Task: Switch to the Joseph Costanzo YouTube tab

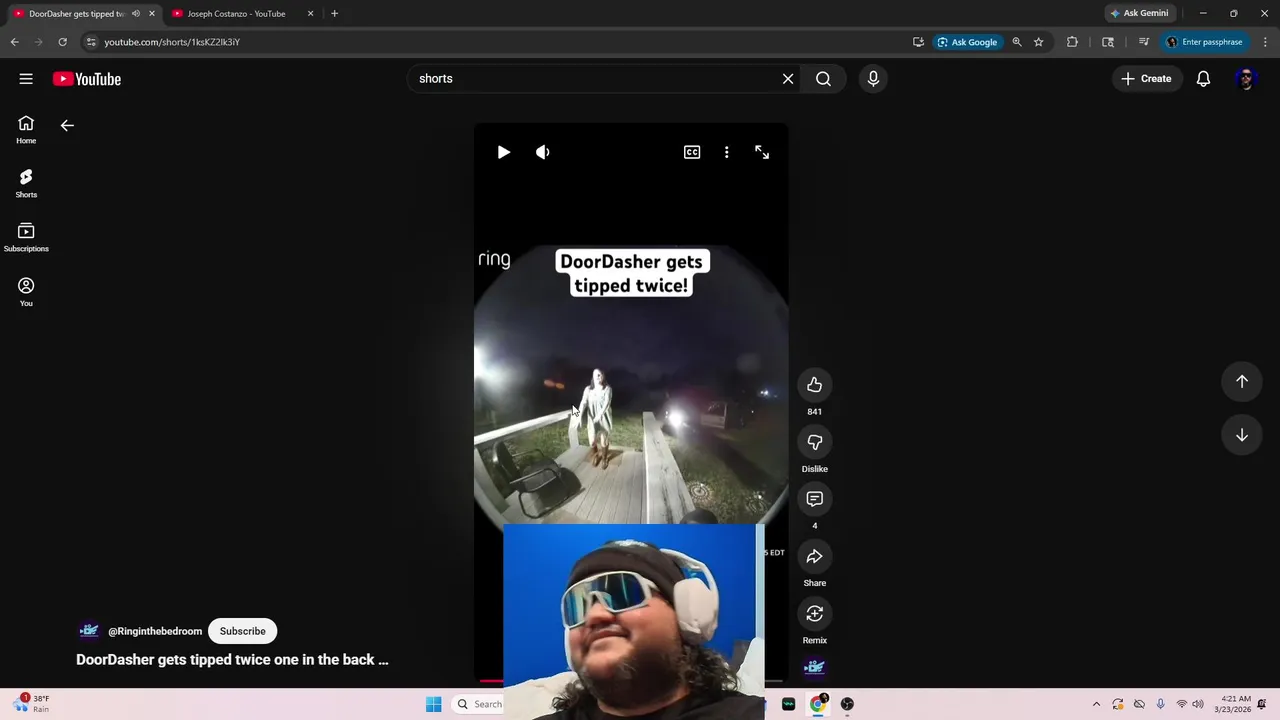Action: click(x=236, y=14)
